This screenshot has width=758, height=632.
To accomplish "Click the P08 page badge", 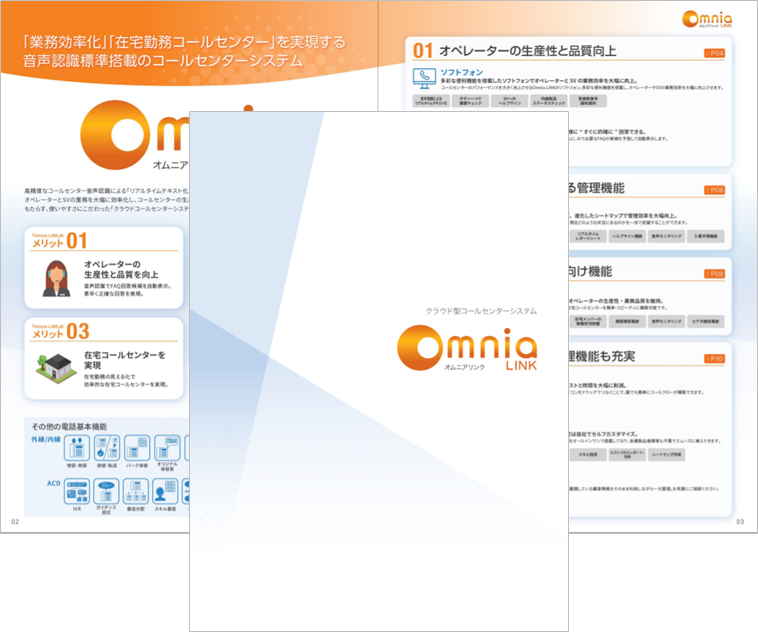I will pos(714,274).
